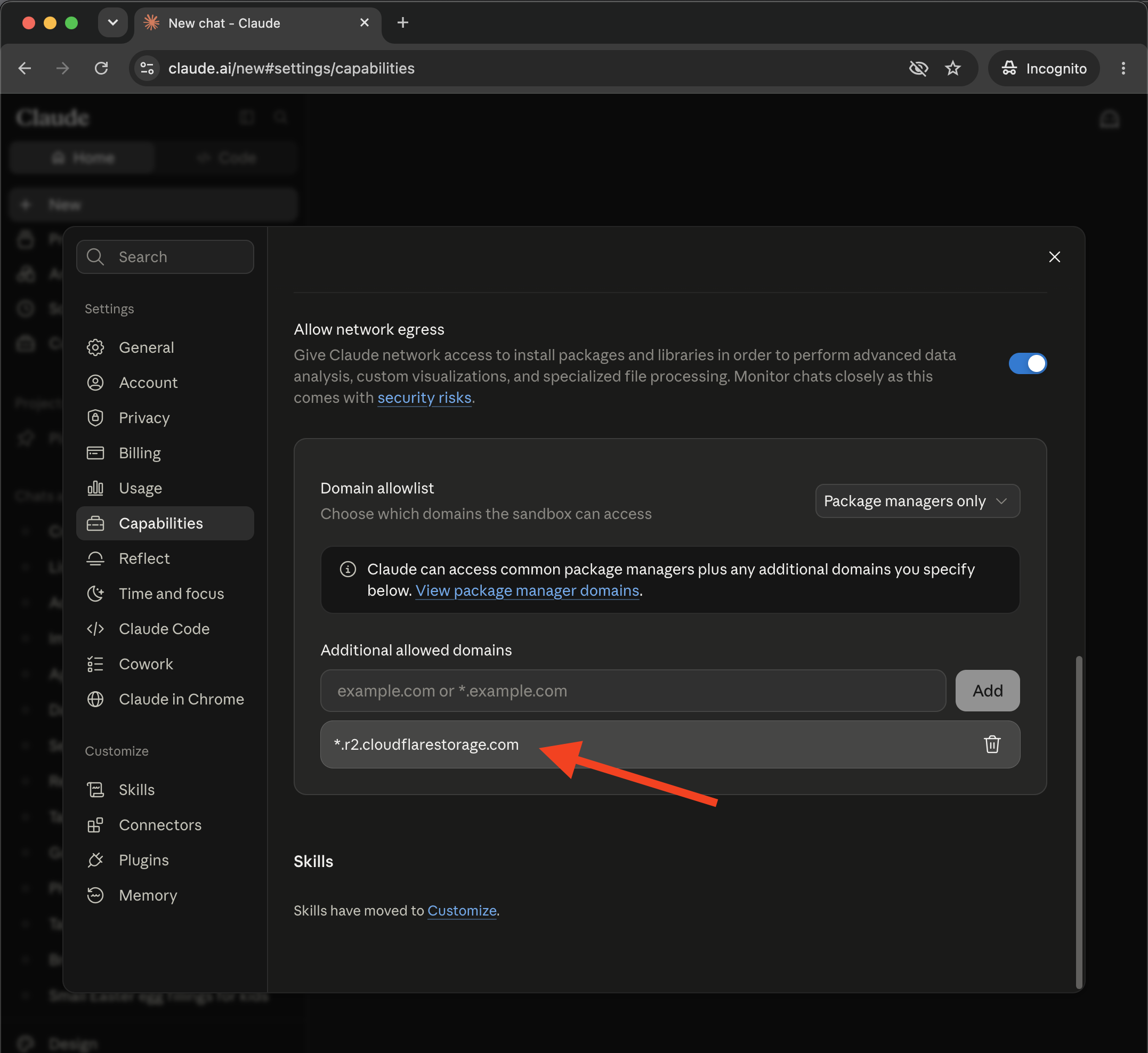Click the Claude in Chrome globe icon

pyautogui.click(x=95, y=699)
